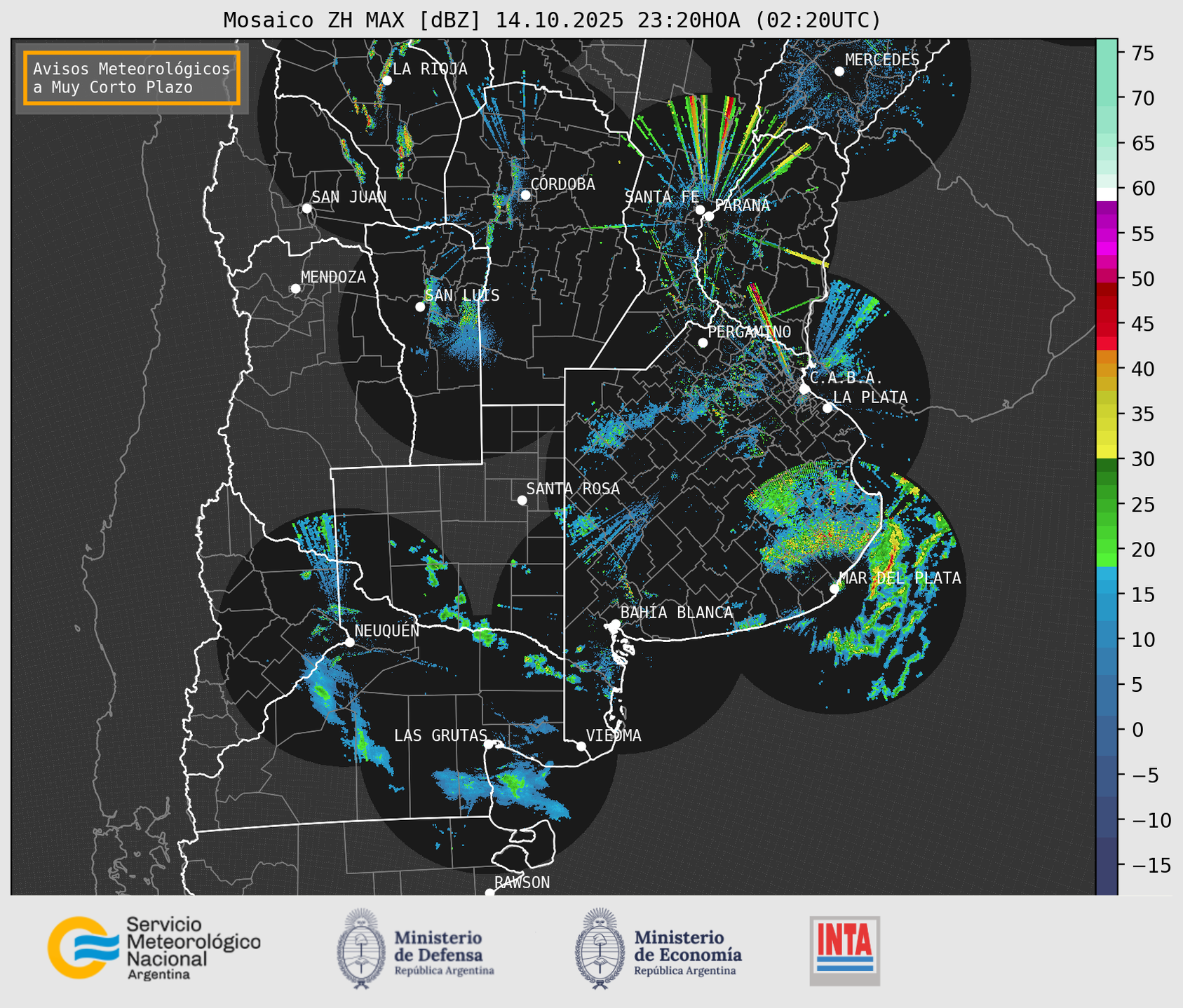
Task: Click the mint 70 dBZ color band
Action: coord(1107,98)
